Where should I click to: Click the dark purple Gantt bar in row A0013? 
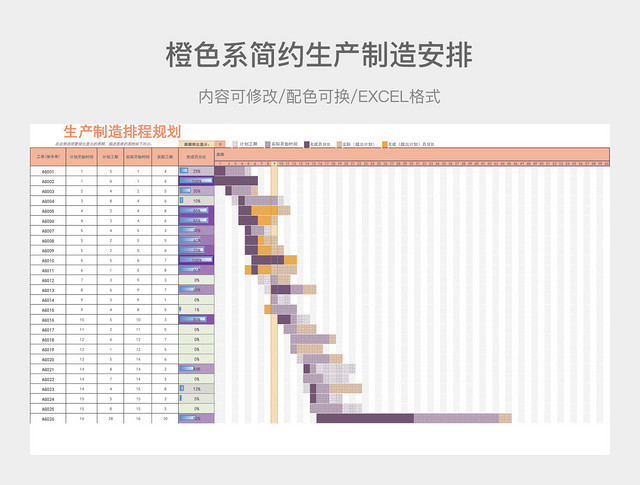point(281,290)
